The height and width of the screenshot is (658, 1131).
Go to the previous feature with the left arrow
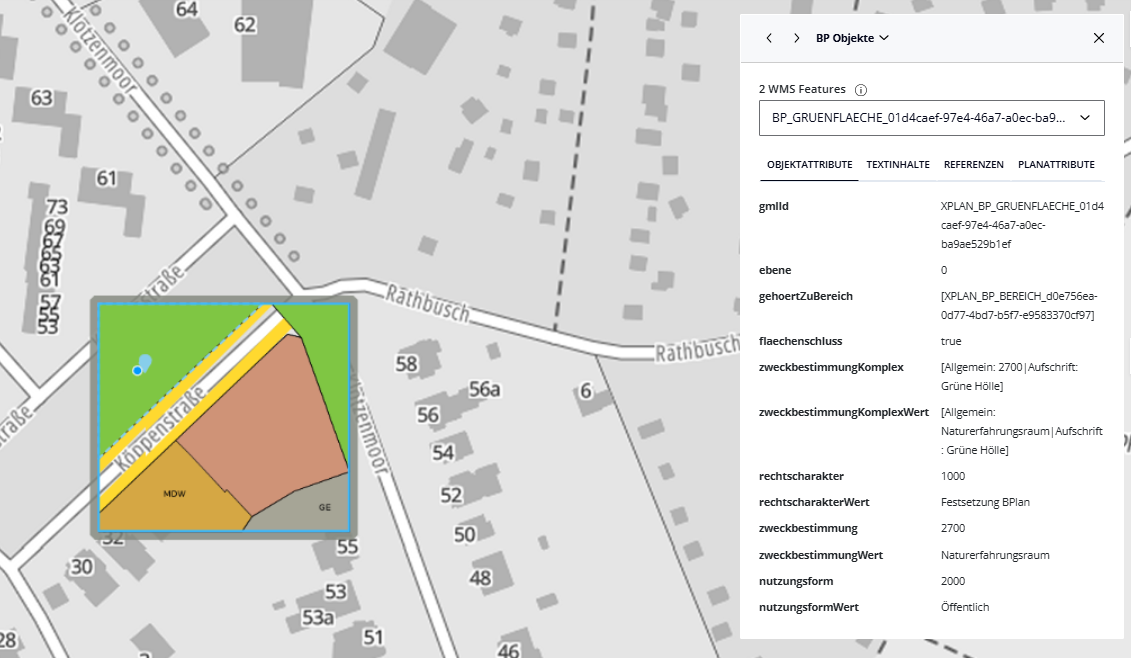tap(768, 38)
